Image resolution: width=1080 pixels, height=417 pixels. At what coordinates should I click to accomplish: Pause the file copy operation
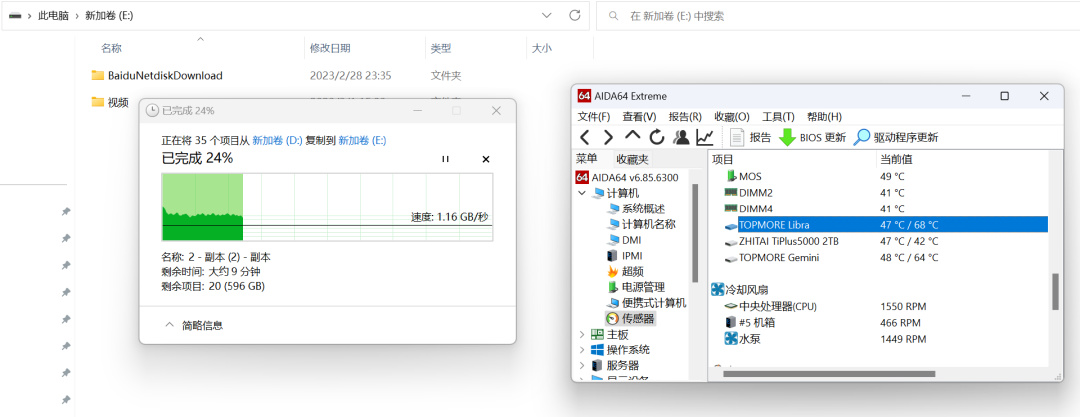click(x=445, y=159)
